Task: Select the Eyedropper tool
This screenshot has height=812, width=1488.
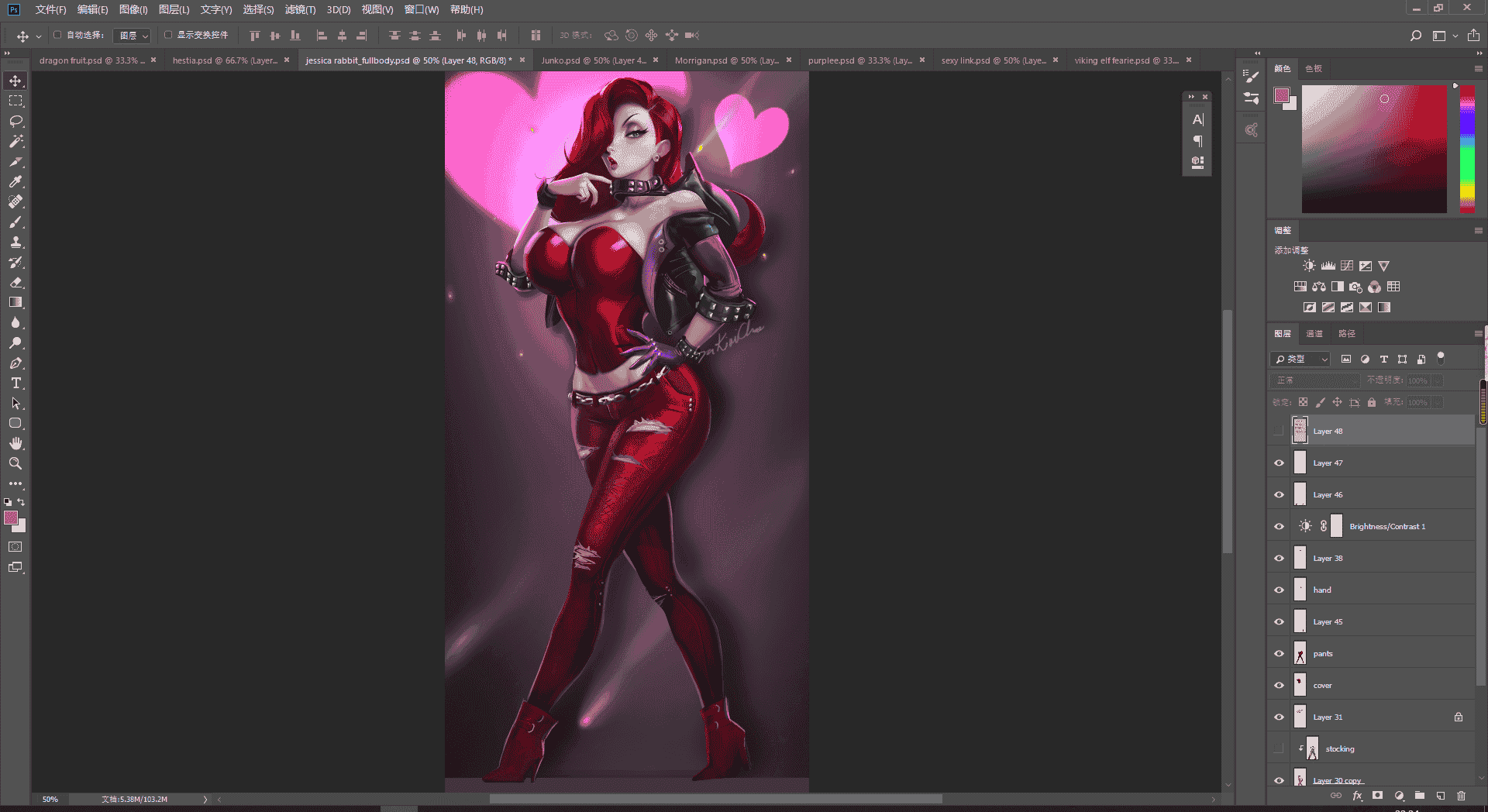Action: coord(15,182)
